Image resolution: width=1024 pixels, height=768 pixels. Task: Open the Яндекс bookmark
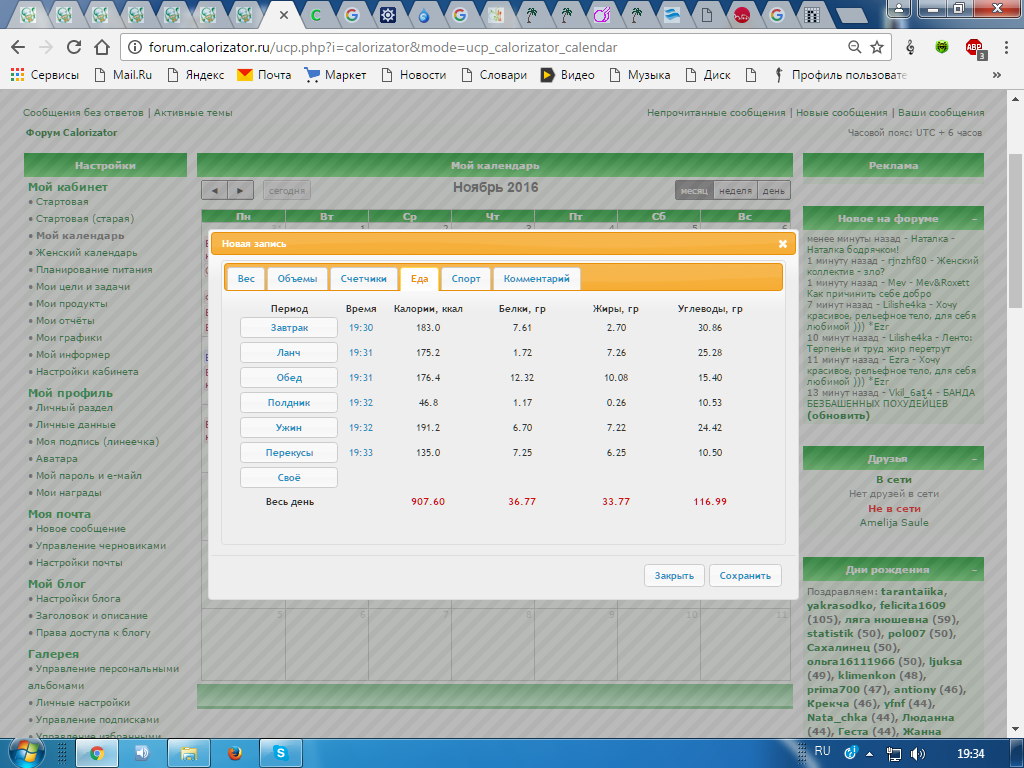[x=196, y=75]
